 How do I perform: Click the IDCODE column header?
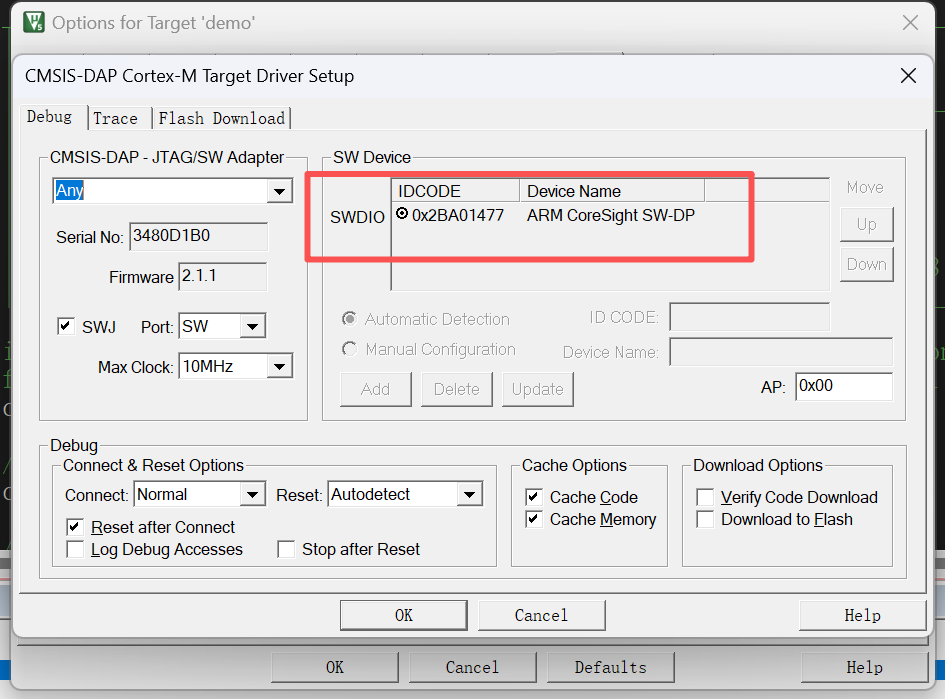(x=456, y=191)
